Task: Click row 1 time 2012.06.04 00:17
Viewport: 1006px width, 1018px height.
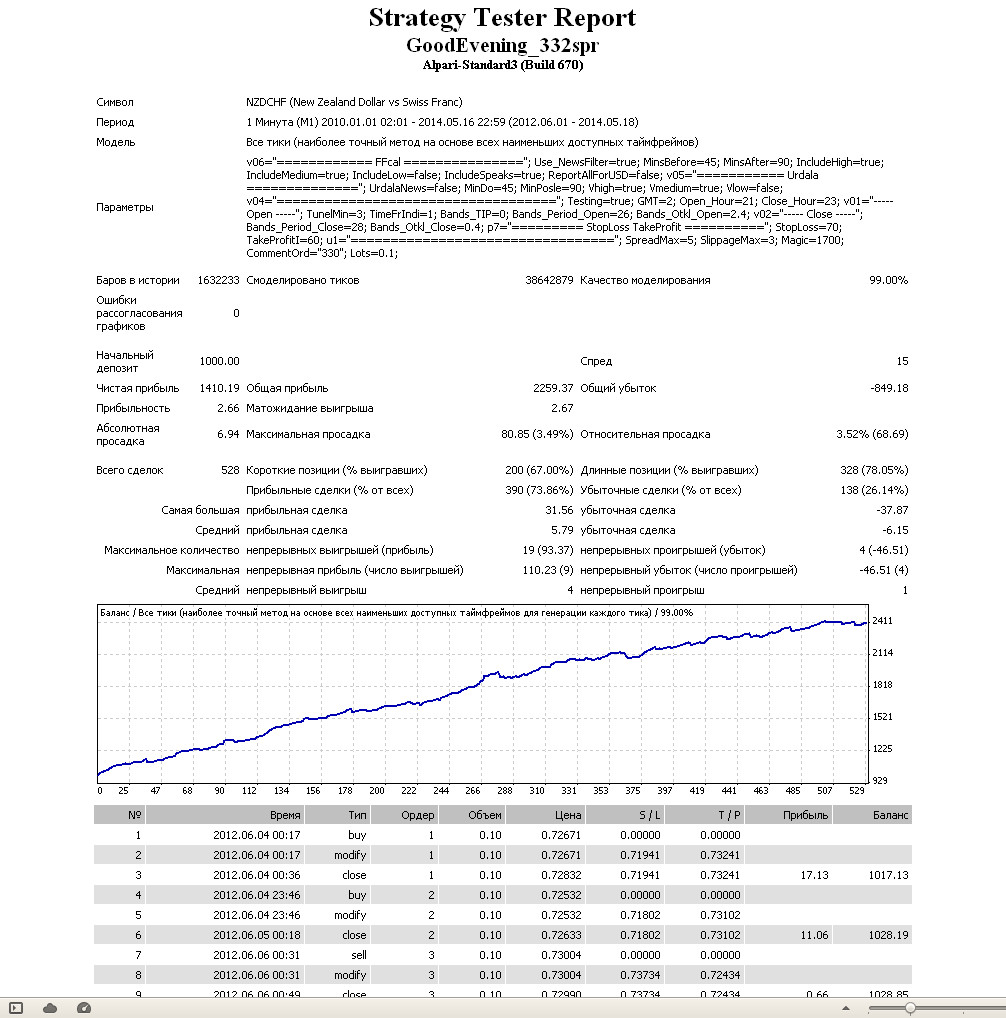Action: point(256,835)
